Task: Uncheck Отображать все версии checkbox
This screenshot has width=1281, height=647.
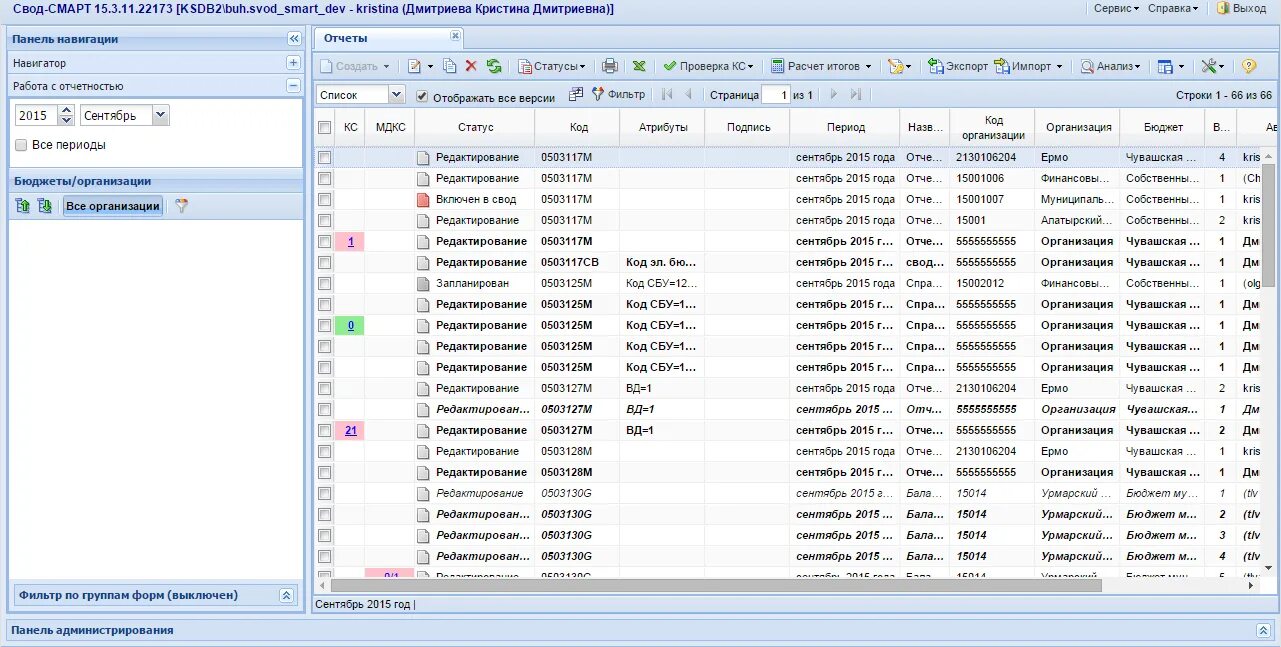Action: tap(422, 96)
